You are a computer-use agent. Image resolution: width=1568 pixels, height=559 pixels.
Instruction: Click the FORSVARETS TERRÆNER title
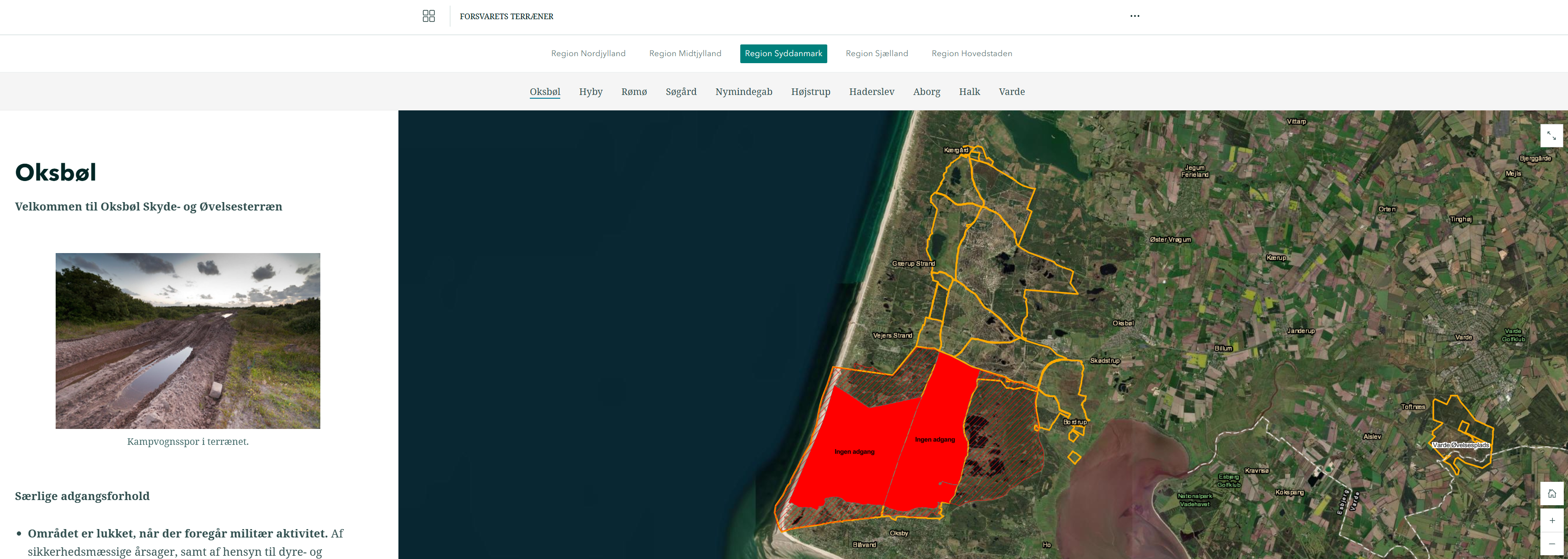[x=506, y=16]
